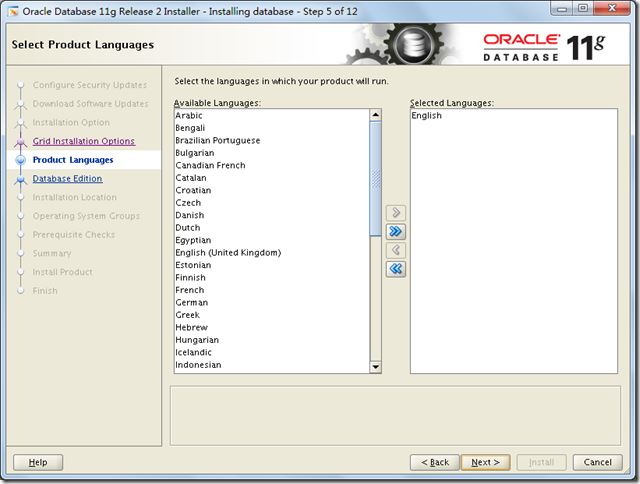Select English in Selected Languages list

point(513,115)
